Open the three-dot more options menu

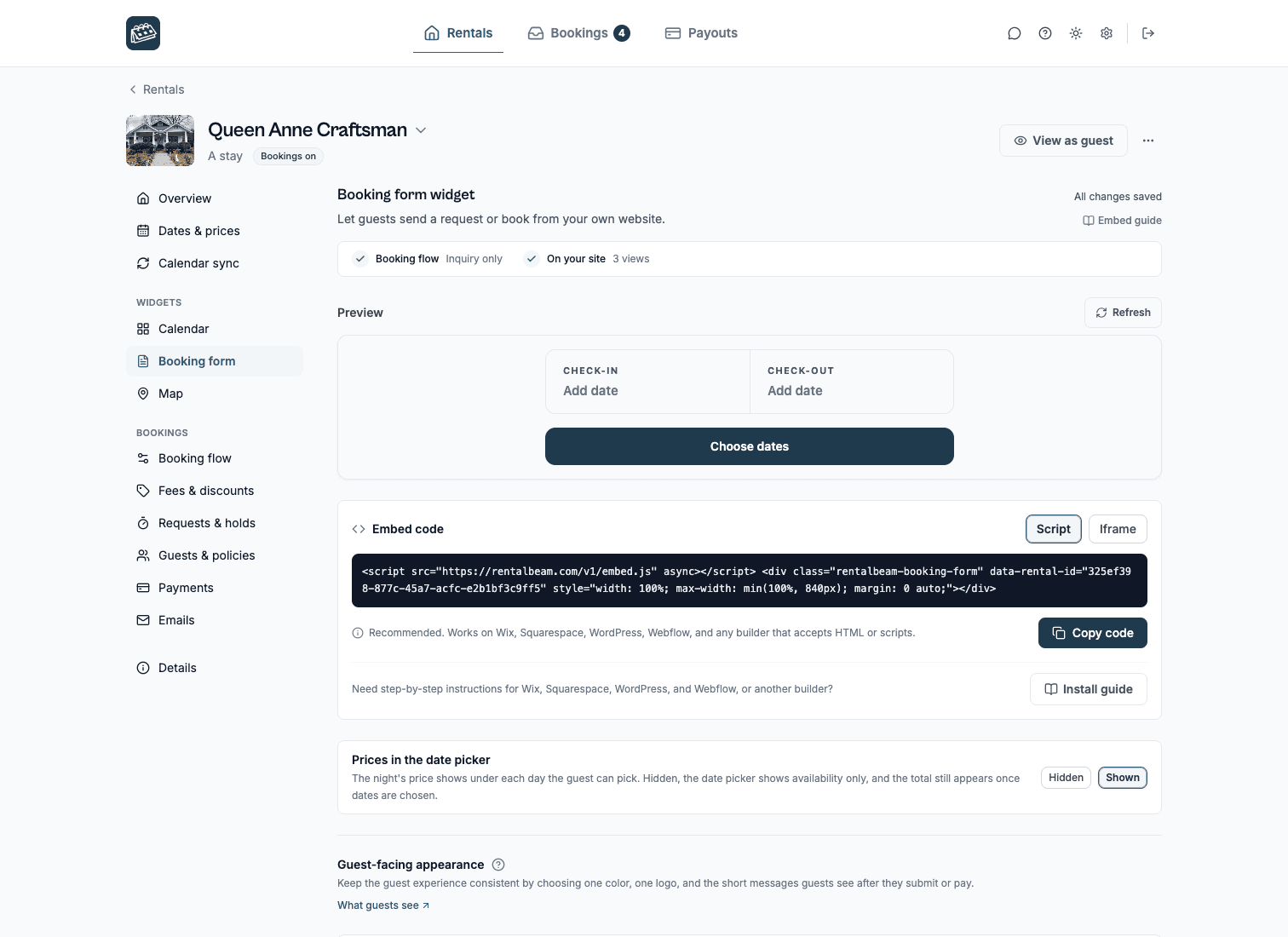click(x=1148, y=141)
